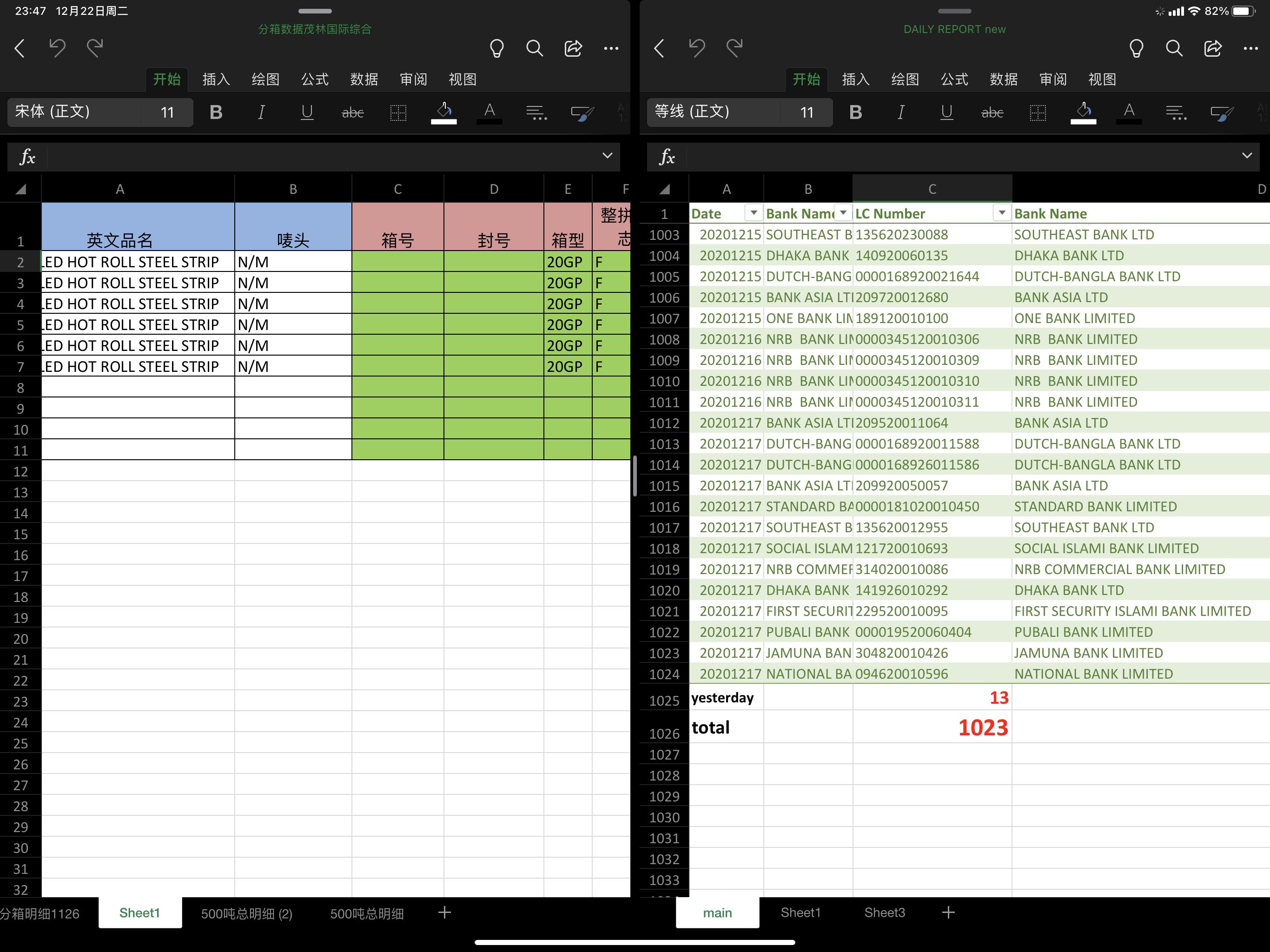This screenshot has height=952, width=1270.
Task: Click strikethrough abc icon in right toolbar
Action: 992,112
